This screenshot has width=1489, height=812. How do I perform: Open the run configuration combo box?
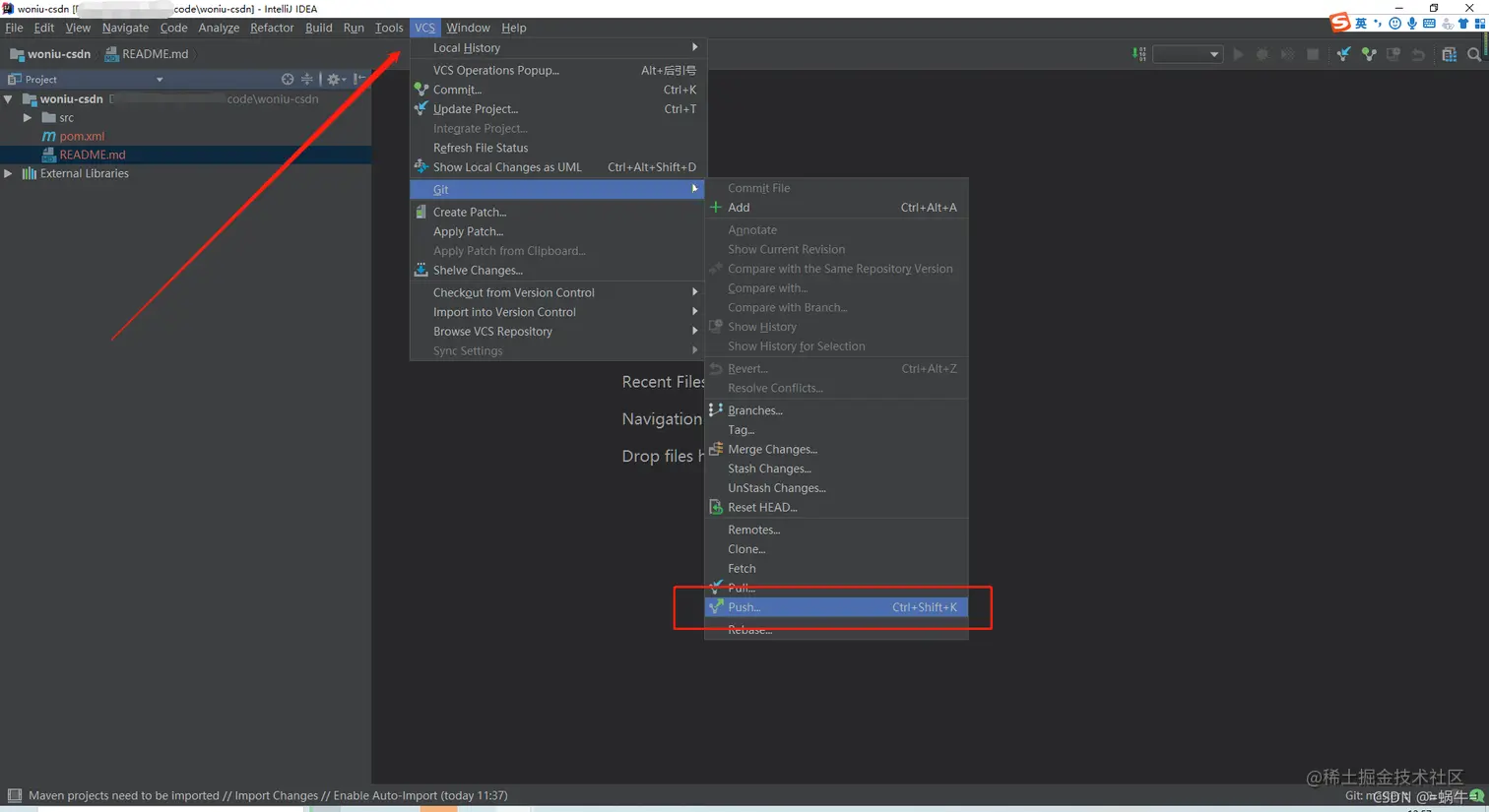tap(1188, 54)
